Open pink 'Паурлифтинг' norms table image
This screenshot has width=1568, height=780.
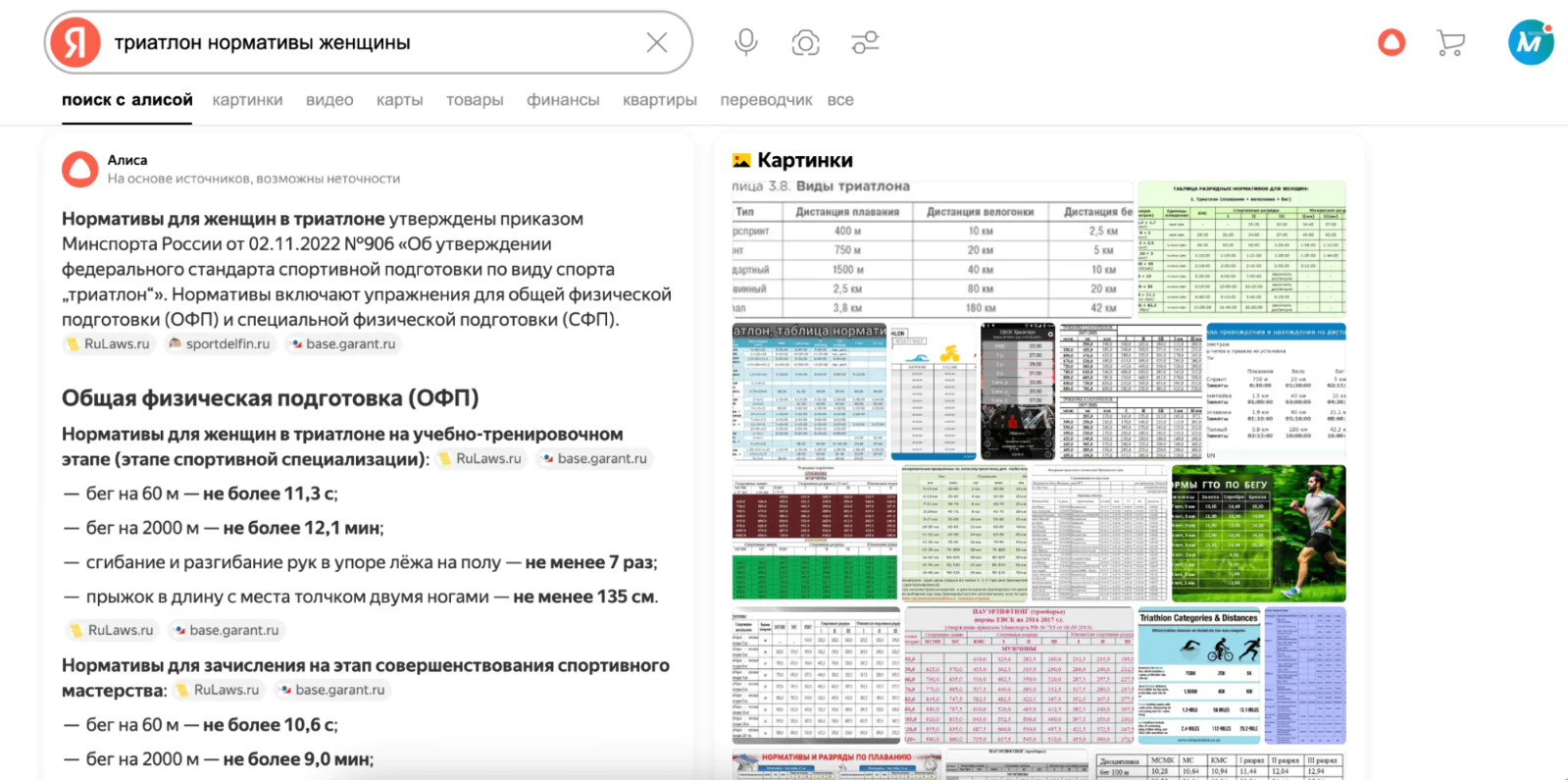[x=1019, y=675]
